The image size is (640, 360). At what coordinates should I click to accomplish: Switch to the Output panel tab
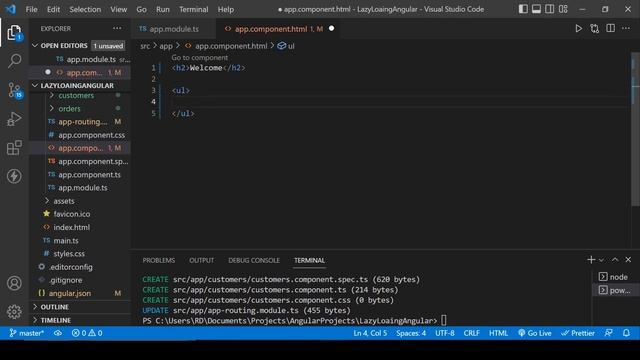pyautogui.click(x=201, y=260)
